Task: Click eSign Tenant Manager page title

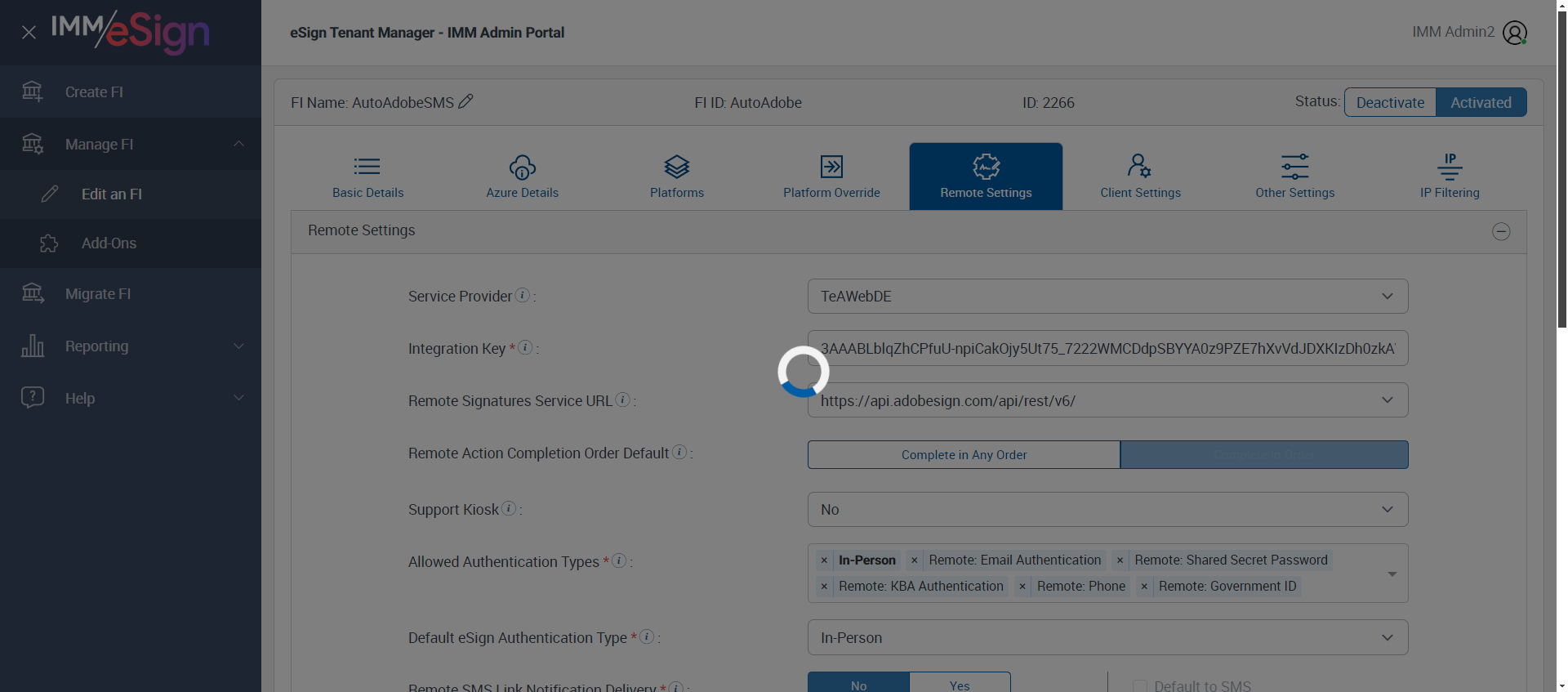Action: point(427,33)
